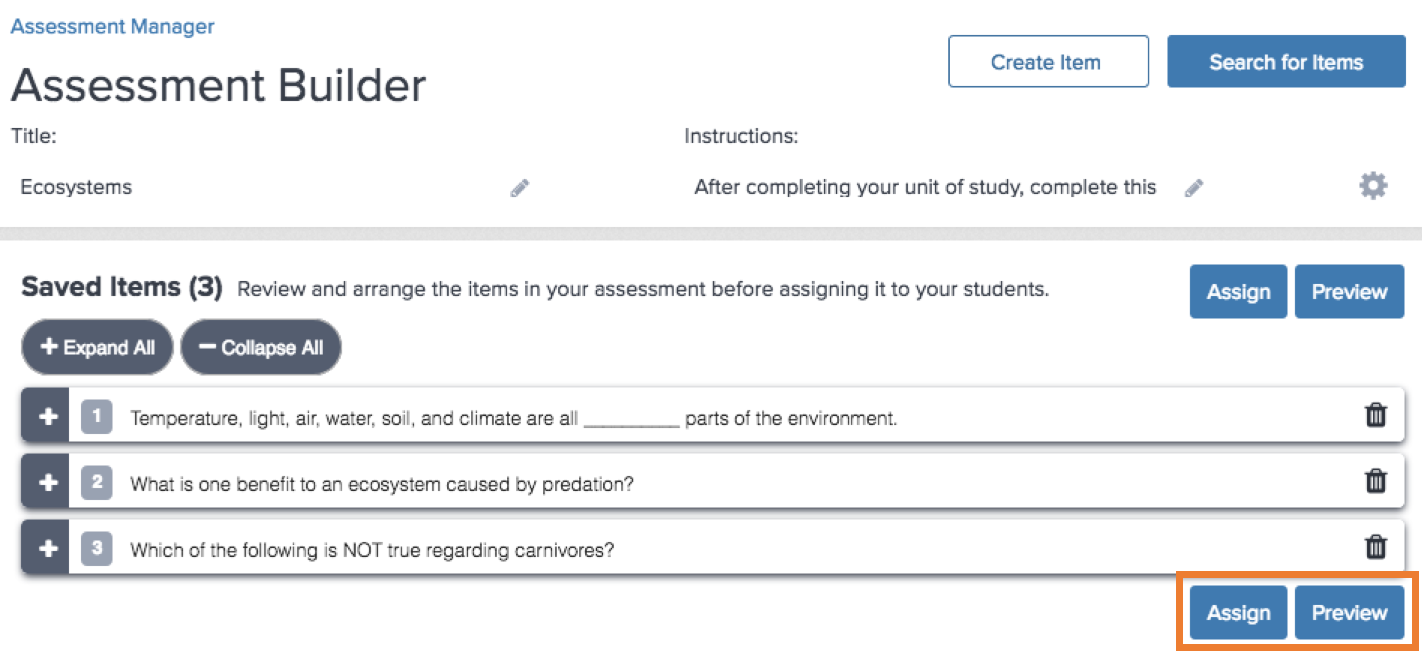Click the bottom highlighted Preview button
1422x670 pixels.
[x=1349, y=613]
